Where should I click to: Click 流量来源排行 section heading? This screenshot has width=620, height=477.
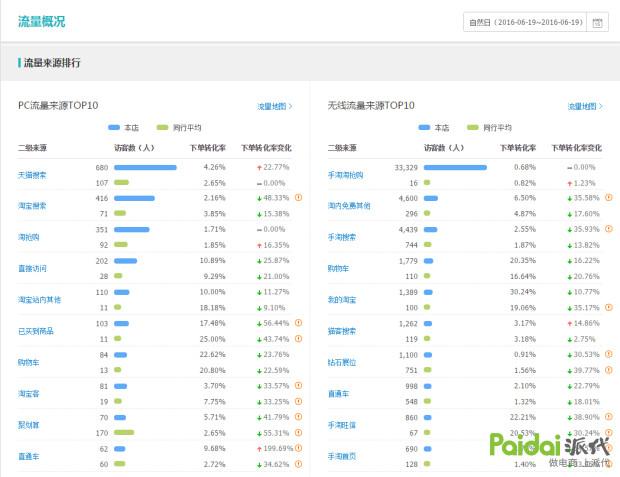52,62
